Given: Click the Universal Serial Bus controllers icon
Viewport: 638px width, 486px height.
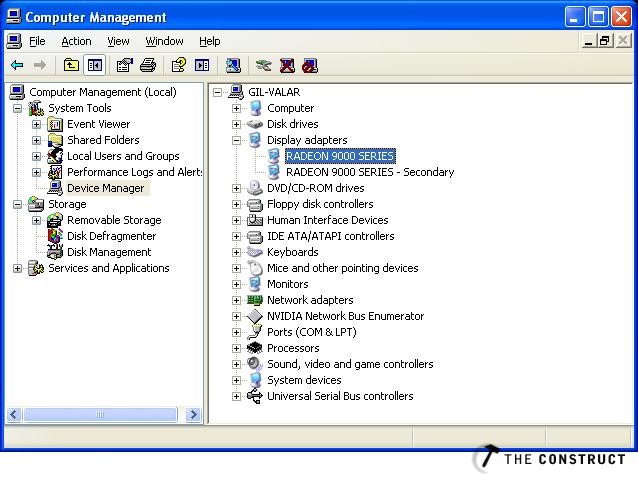Looking at the screenshot, I should click(x=255, y=396).
